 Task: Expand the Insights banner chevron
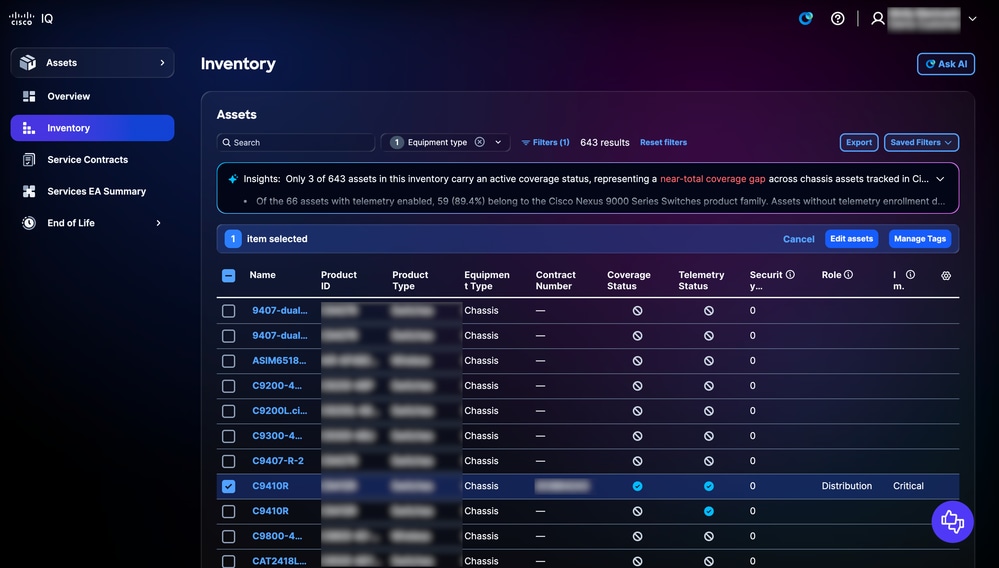pos(940,179)
